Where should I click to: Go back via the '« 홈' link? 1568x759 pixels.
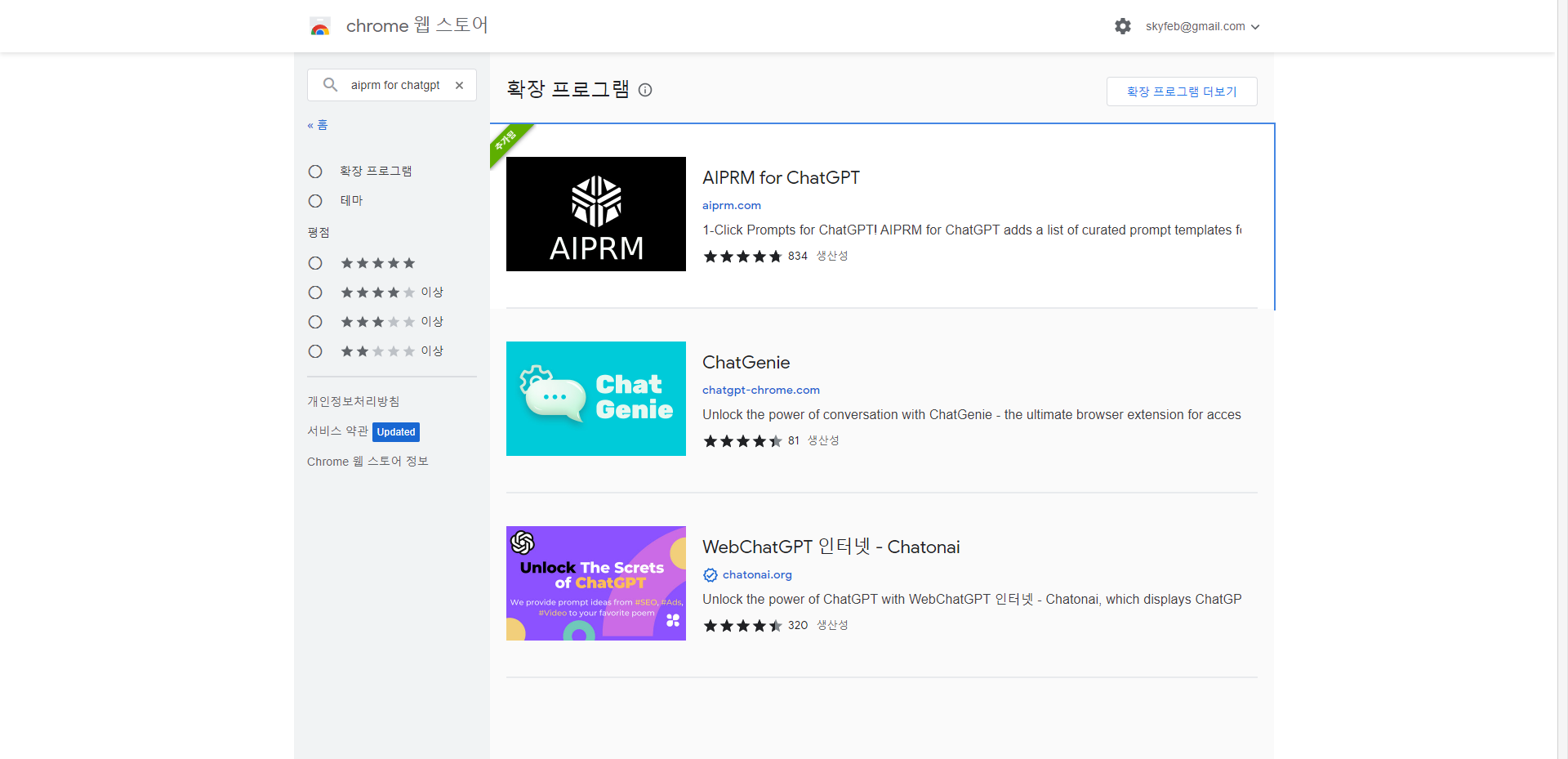point(318,125)
